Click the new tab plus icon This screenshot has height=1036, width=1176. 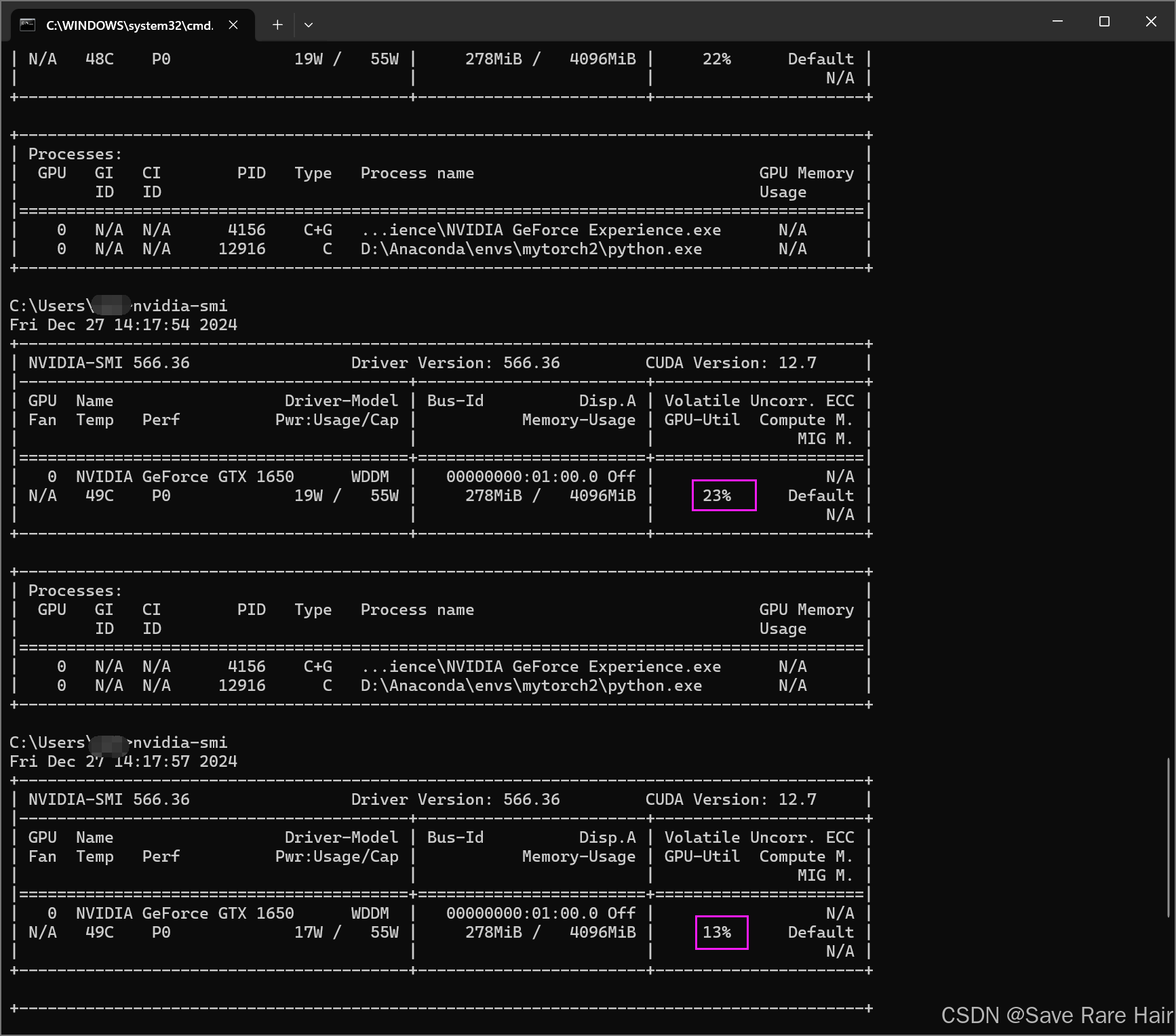pos(277,24)
